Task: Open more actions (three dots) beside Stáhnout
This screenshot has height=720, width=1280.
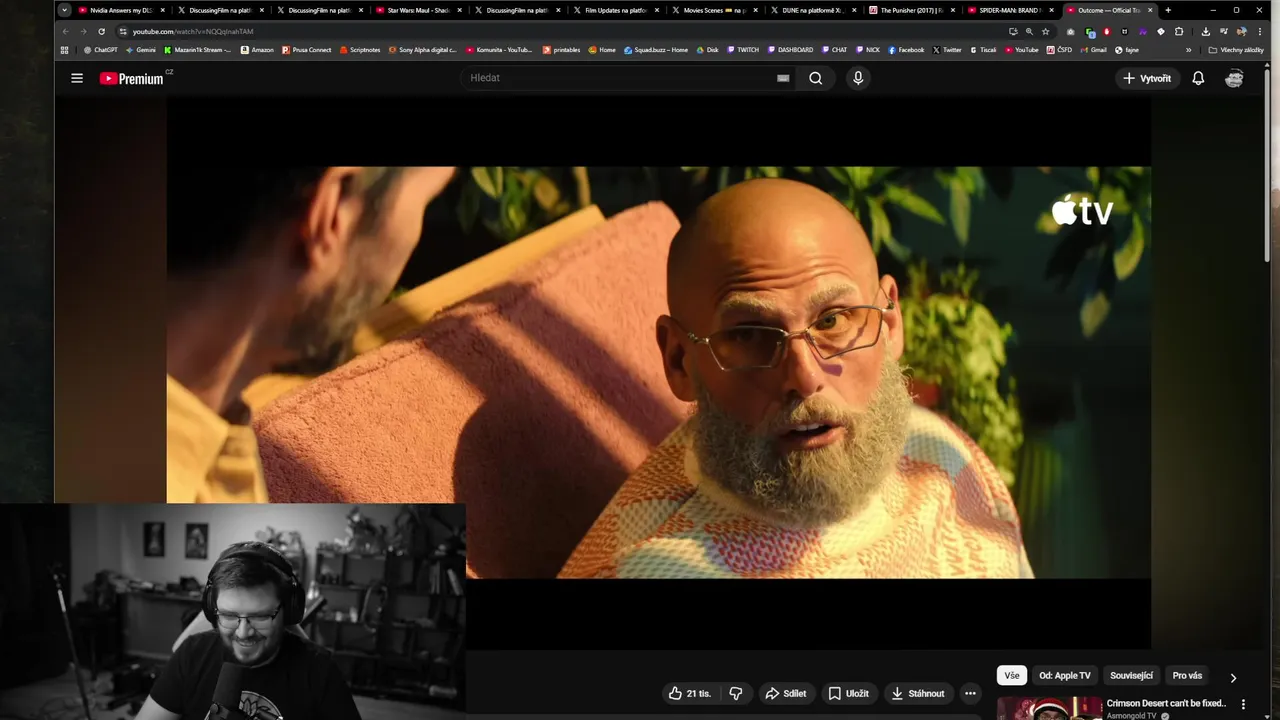Action: 970,693
